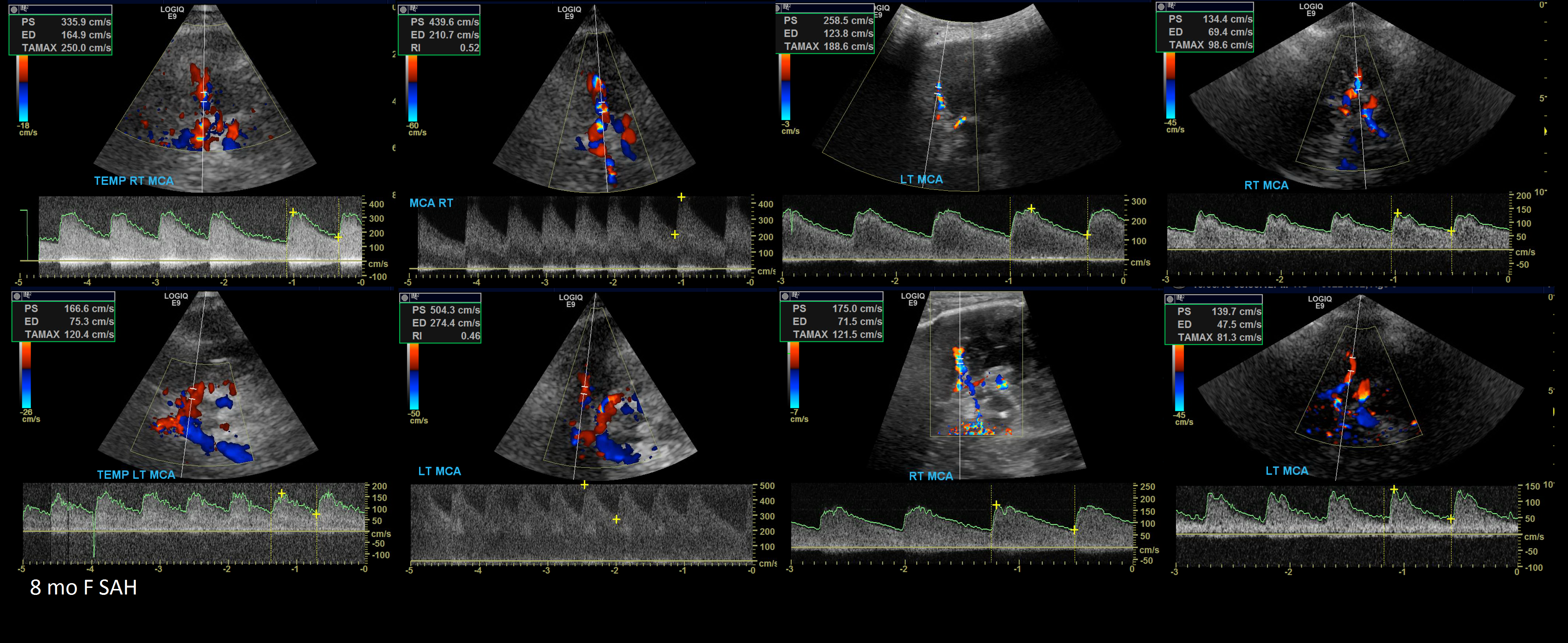Click grid-cursor icon above PS 175.0 results box
This screenshot has height=643, width=1568.
point(795,296)
